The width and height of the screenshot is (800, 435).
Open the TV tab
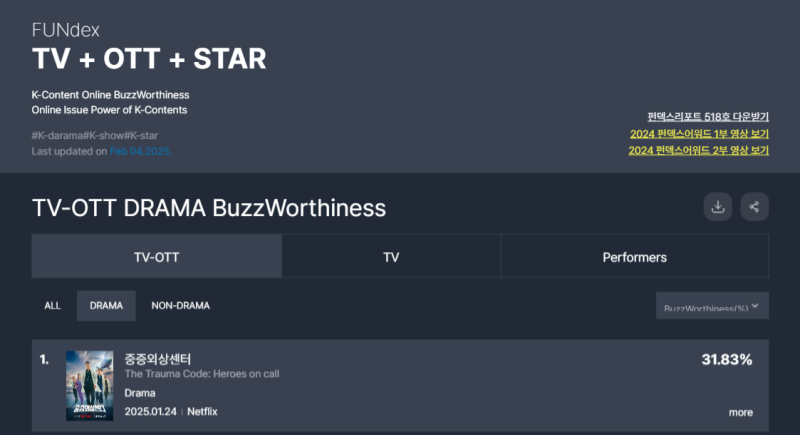point(391,257)
